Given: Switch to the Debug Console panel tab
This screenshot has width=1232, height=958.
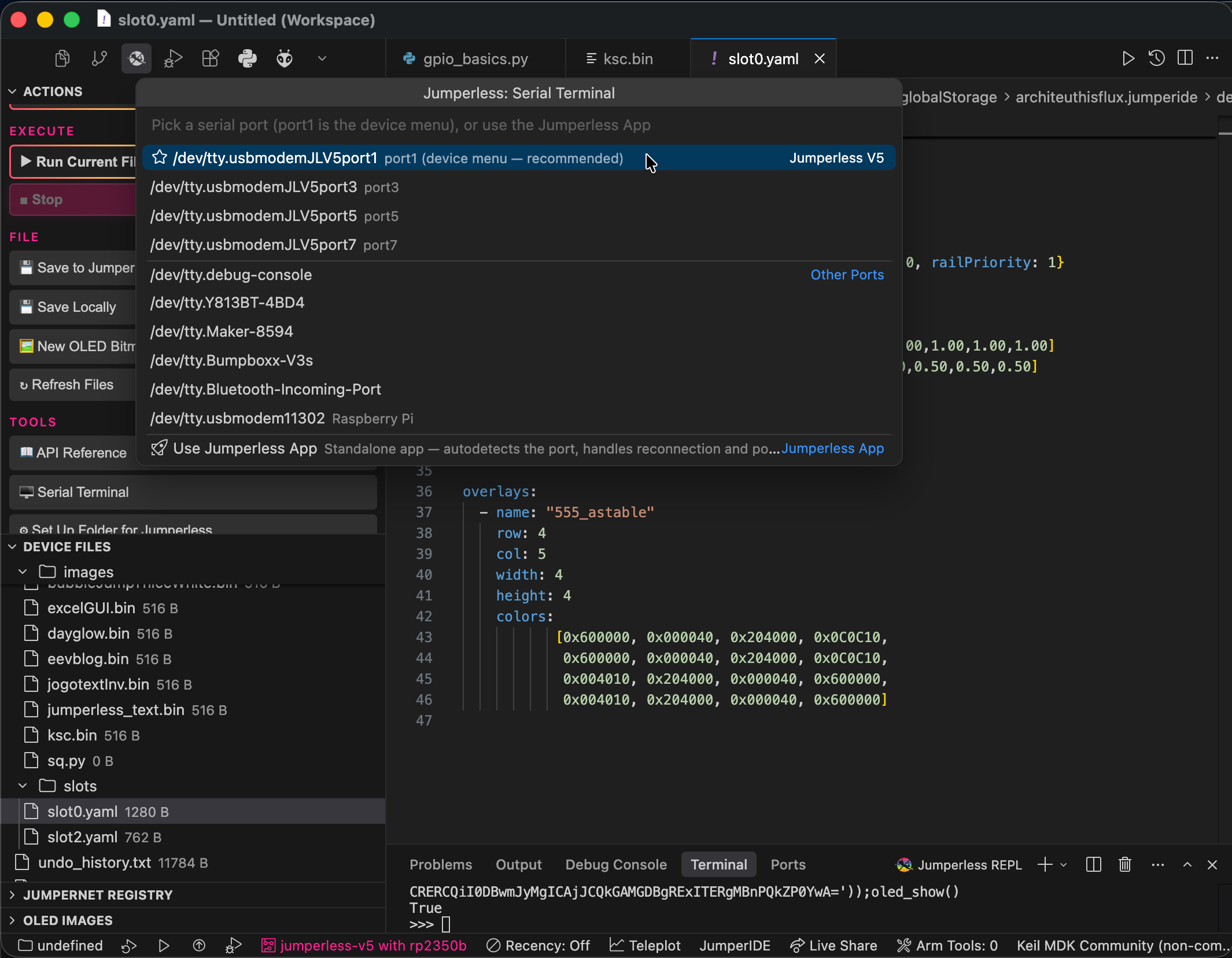Looking at the screenshot, I should point(616,865).
